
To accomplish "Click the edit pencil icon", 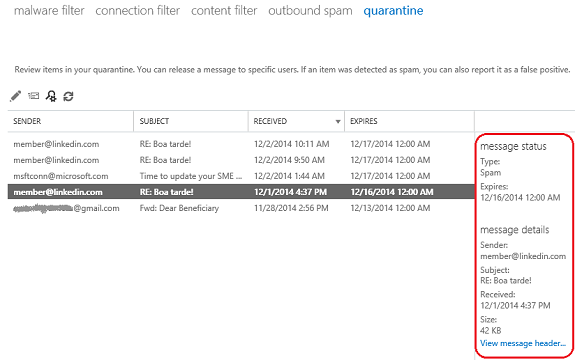I will pyautogui.click(x=15, y=96).
